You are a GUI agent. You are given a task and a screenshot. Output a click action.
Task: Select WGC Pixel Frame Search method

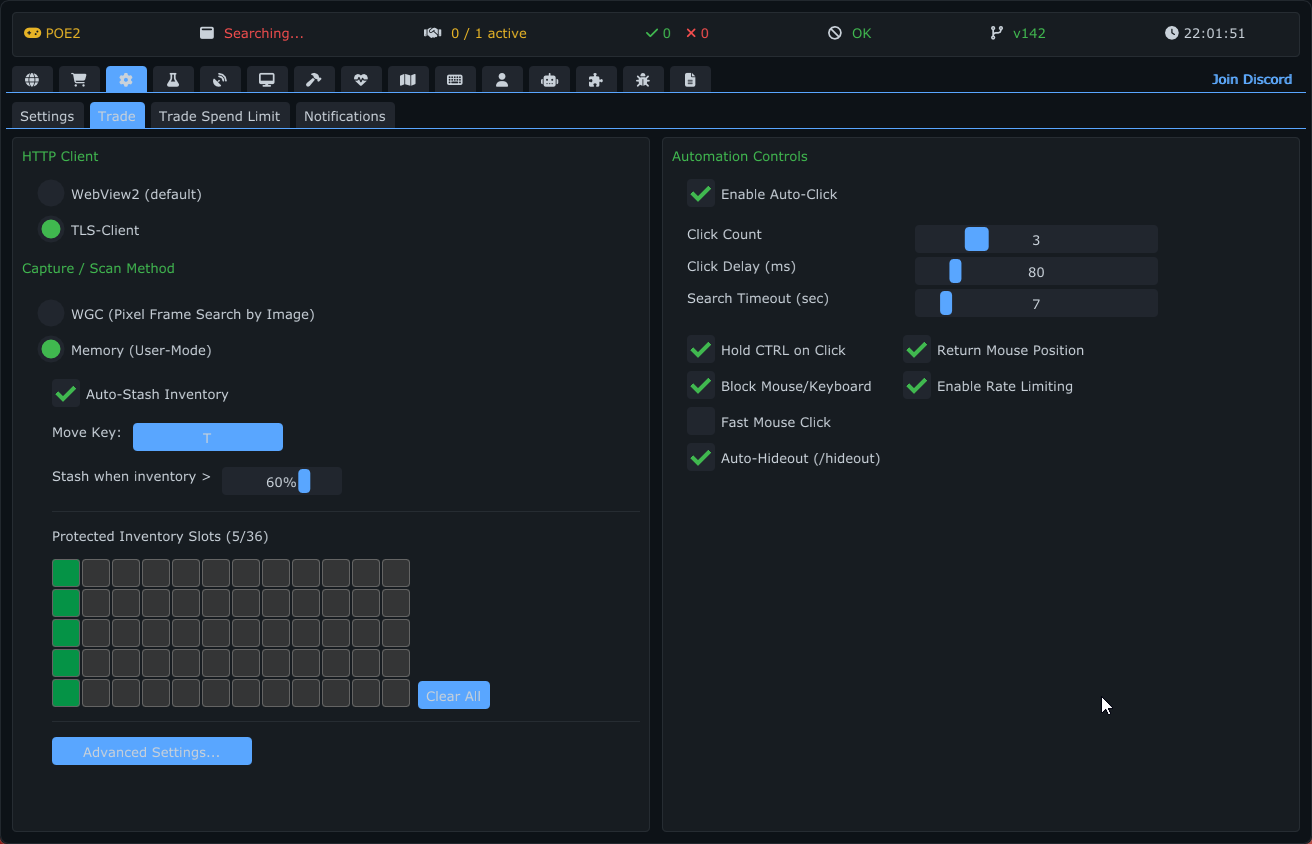51,314
